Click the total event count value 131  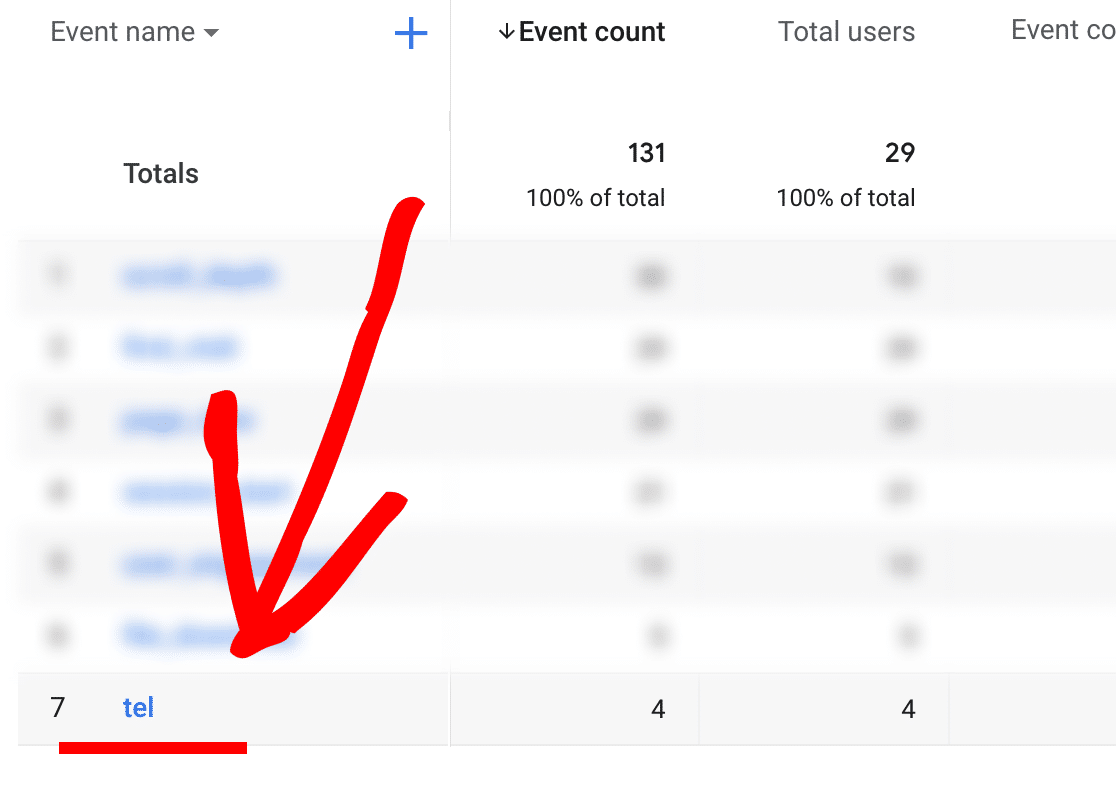pos(647,153)
